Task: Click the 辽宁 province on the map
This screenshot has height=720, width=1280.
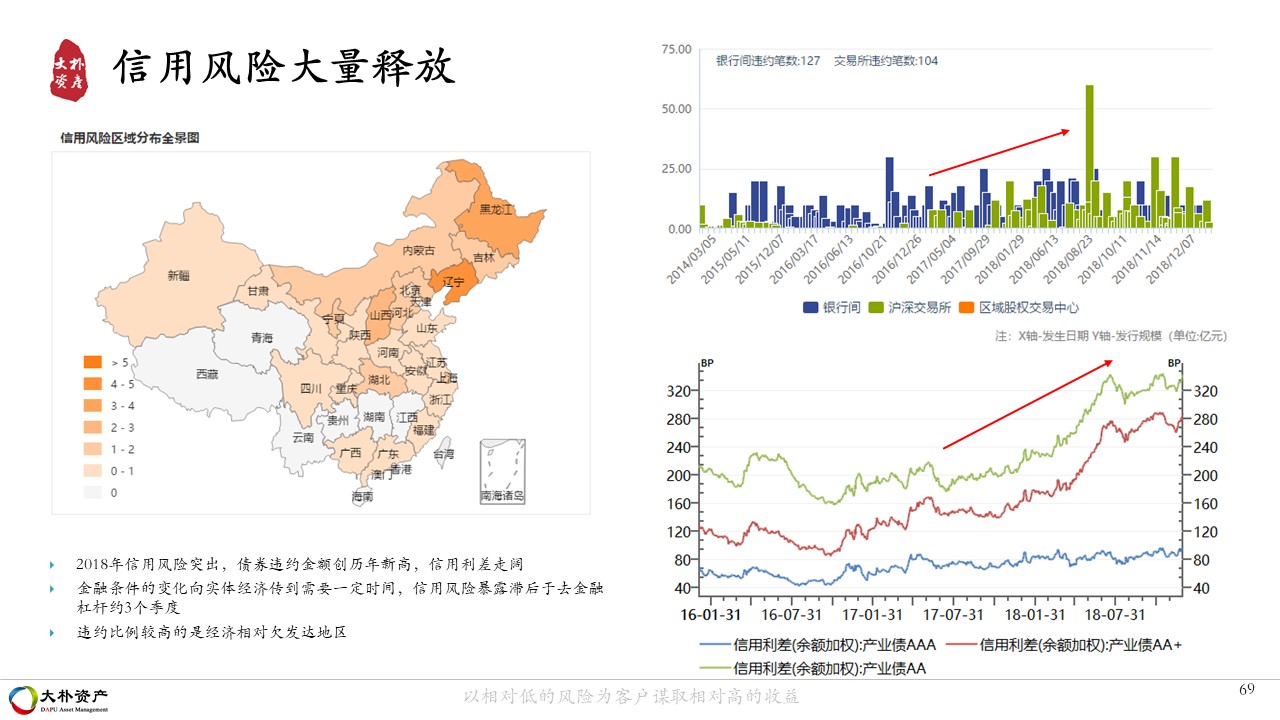Action: 453,282
